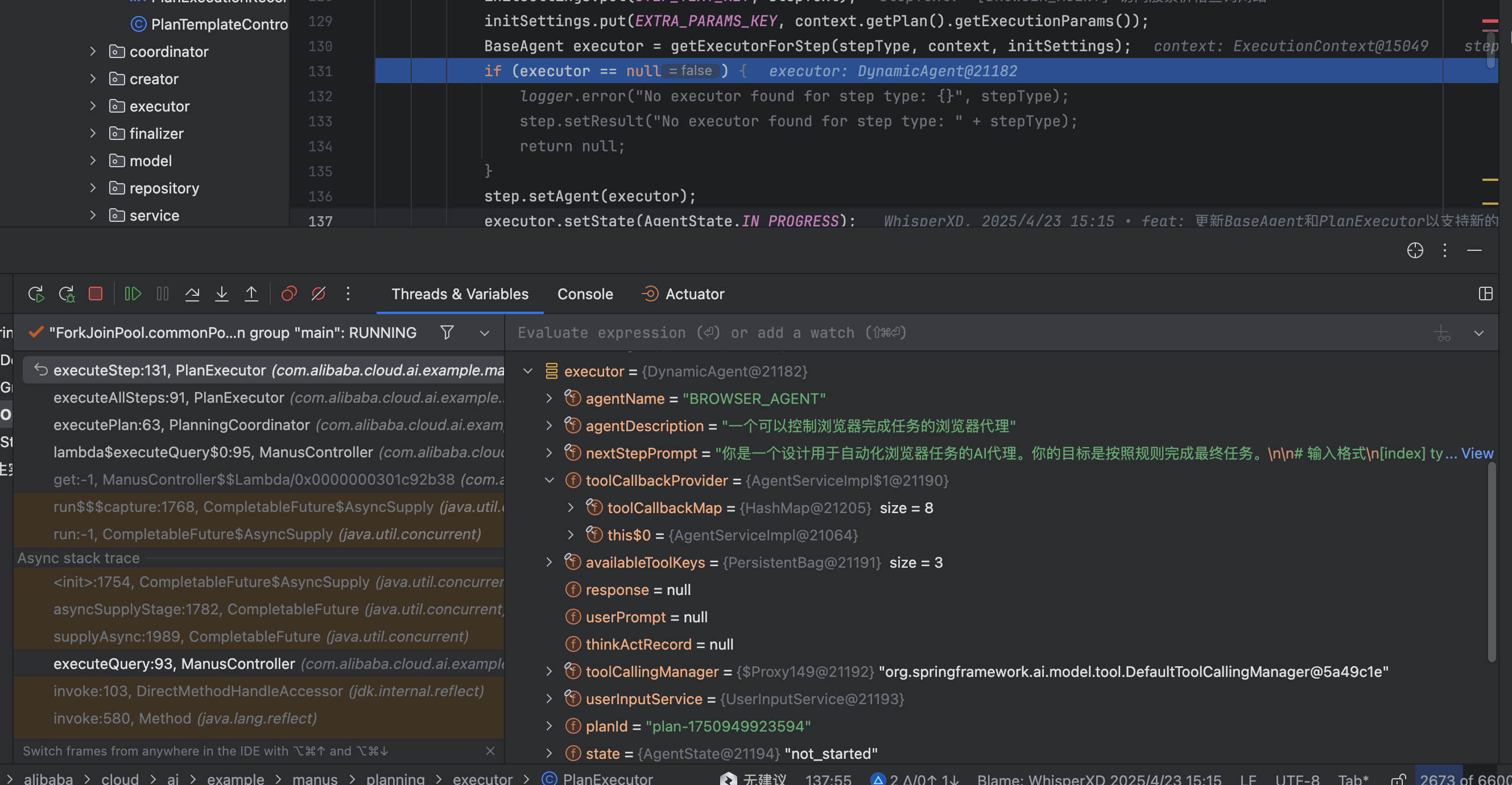The width and height of the screenshot is (1512, 785).
Task: Open the Actuator tab
Action: (x=683, y=294)
